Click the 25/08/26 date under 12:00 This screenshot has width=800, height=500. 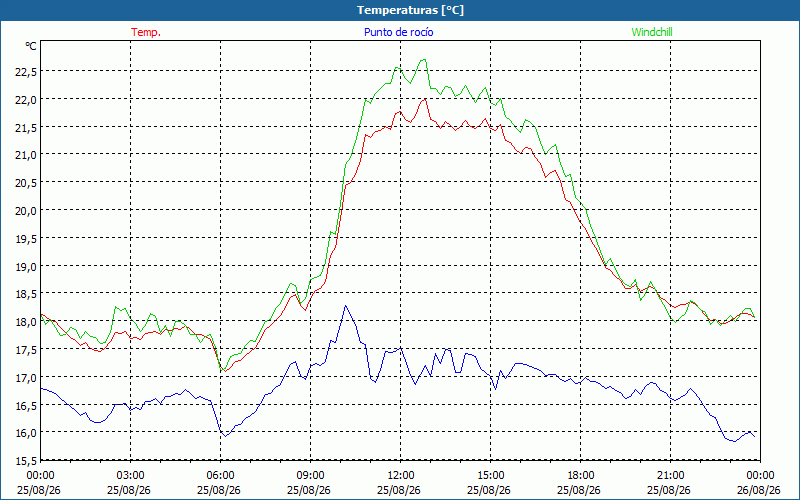(399, 490)
